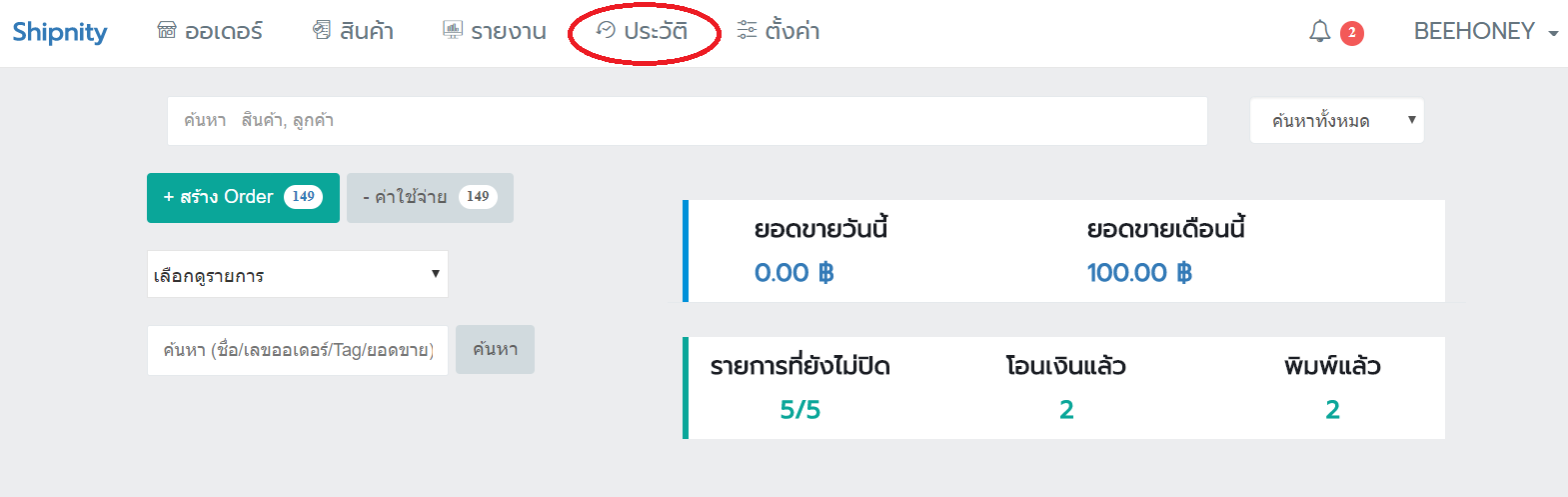The image size is (1568, 497).
Task: Click the product tag icon beside สินค้า
Action: [x=321, y=31]
